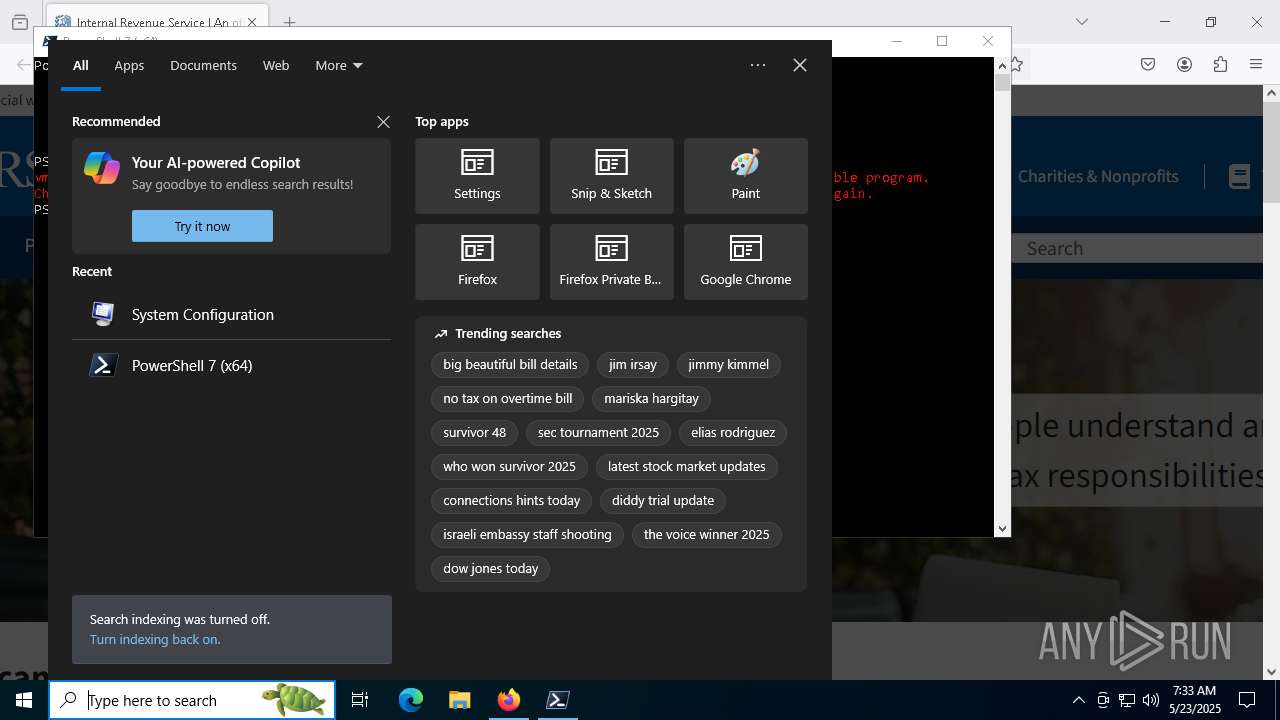The height and width of the screenshot is (720, 1280).
Task: Open File Explorer from the taskbar
Action: coord(459,700)
